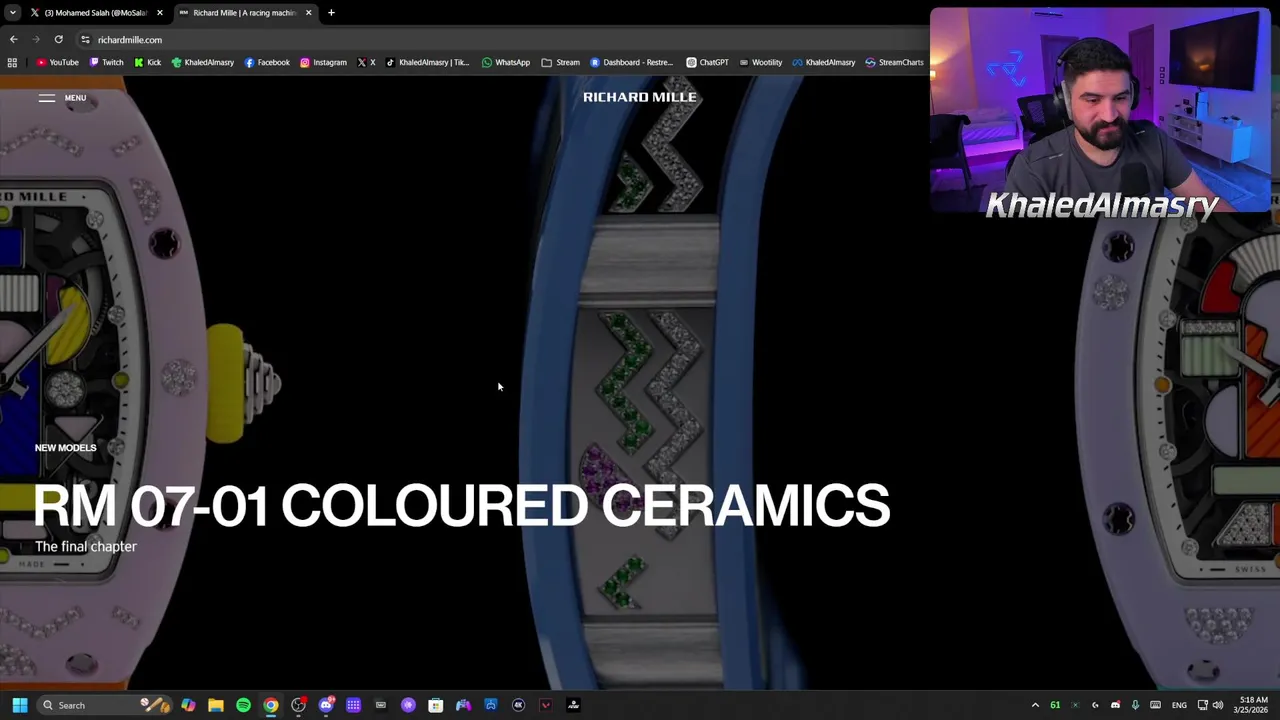Screen dimensions: 1280x720
Task: Open the touch keyboard tray icon
Action: click(x=1155, y=705)
